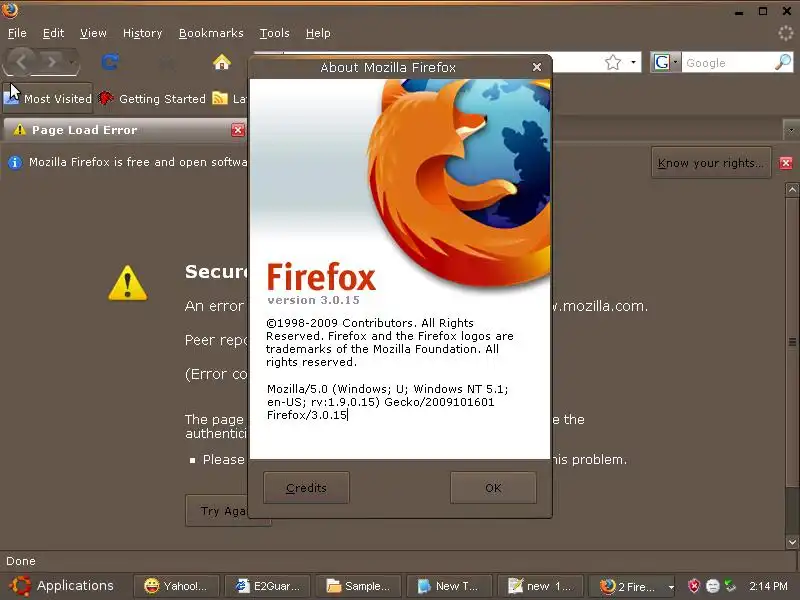Click the round white tray icon

click(713, 586)
